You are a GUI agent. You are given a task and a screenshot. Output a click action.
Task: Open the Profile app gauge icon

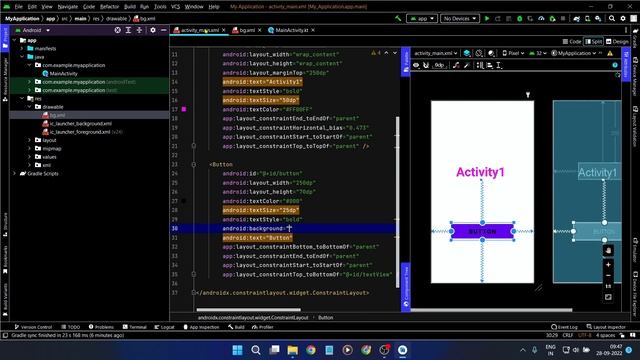541,18
